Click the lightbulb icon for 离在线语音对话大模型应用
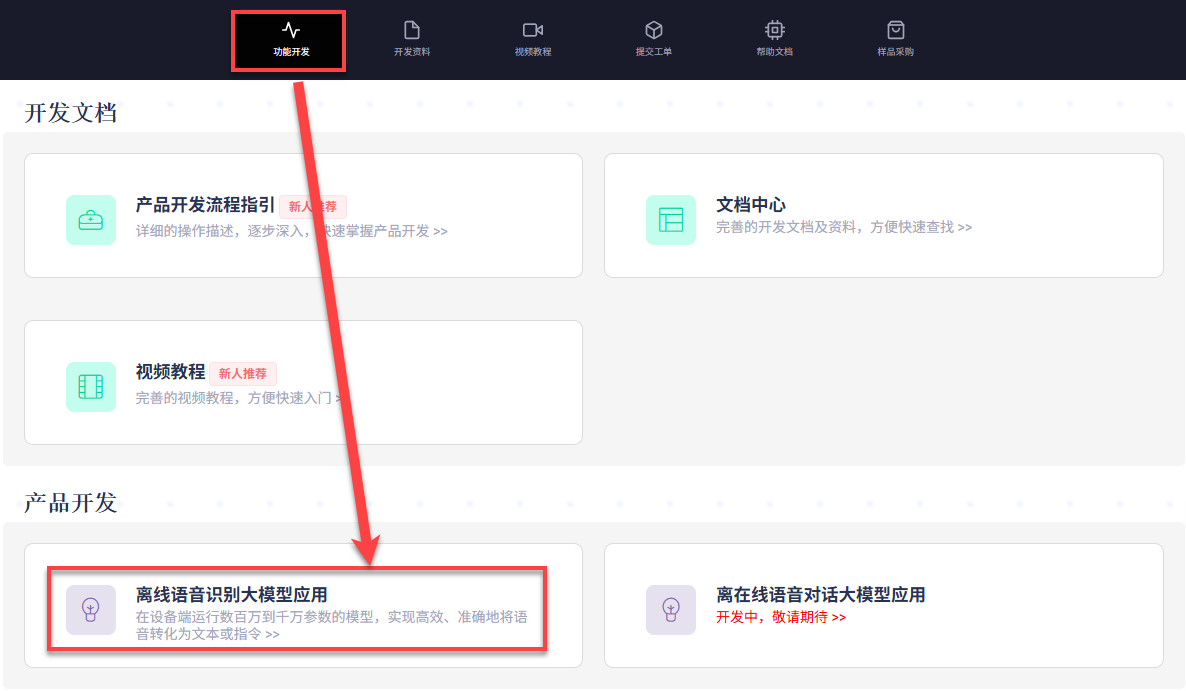Viewport: 1186px width, 691px height. click(671, 609)
